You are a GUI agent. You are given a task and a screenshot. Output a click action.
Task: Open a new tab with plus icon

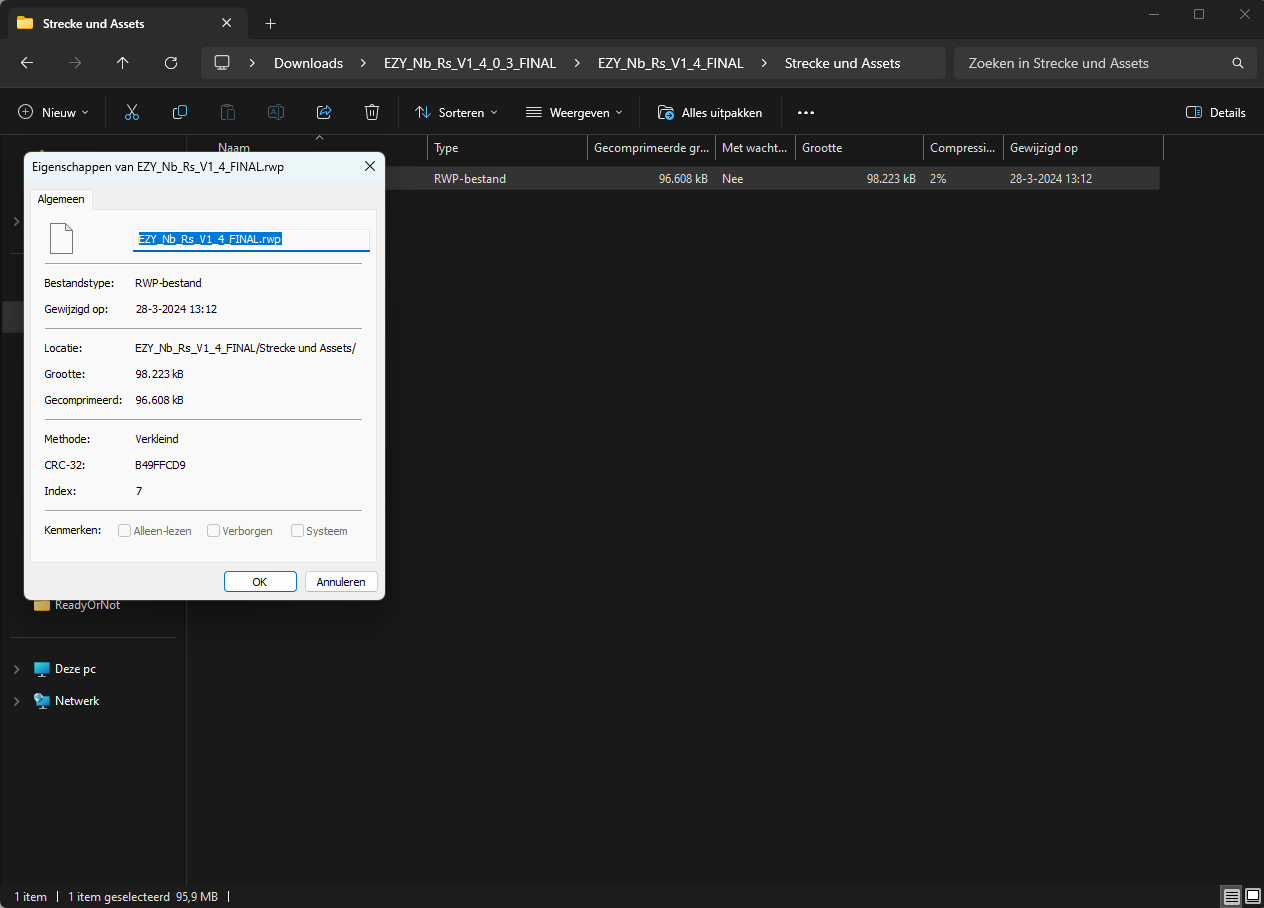(270, 23)
